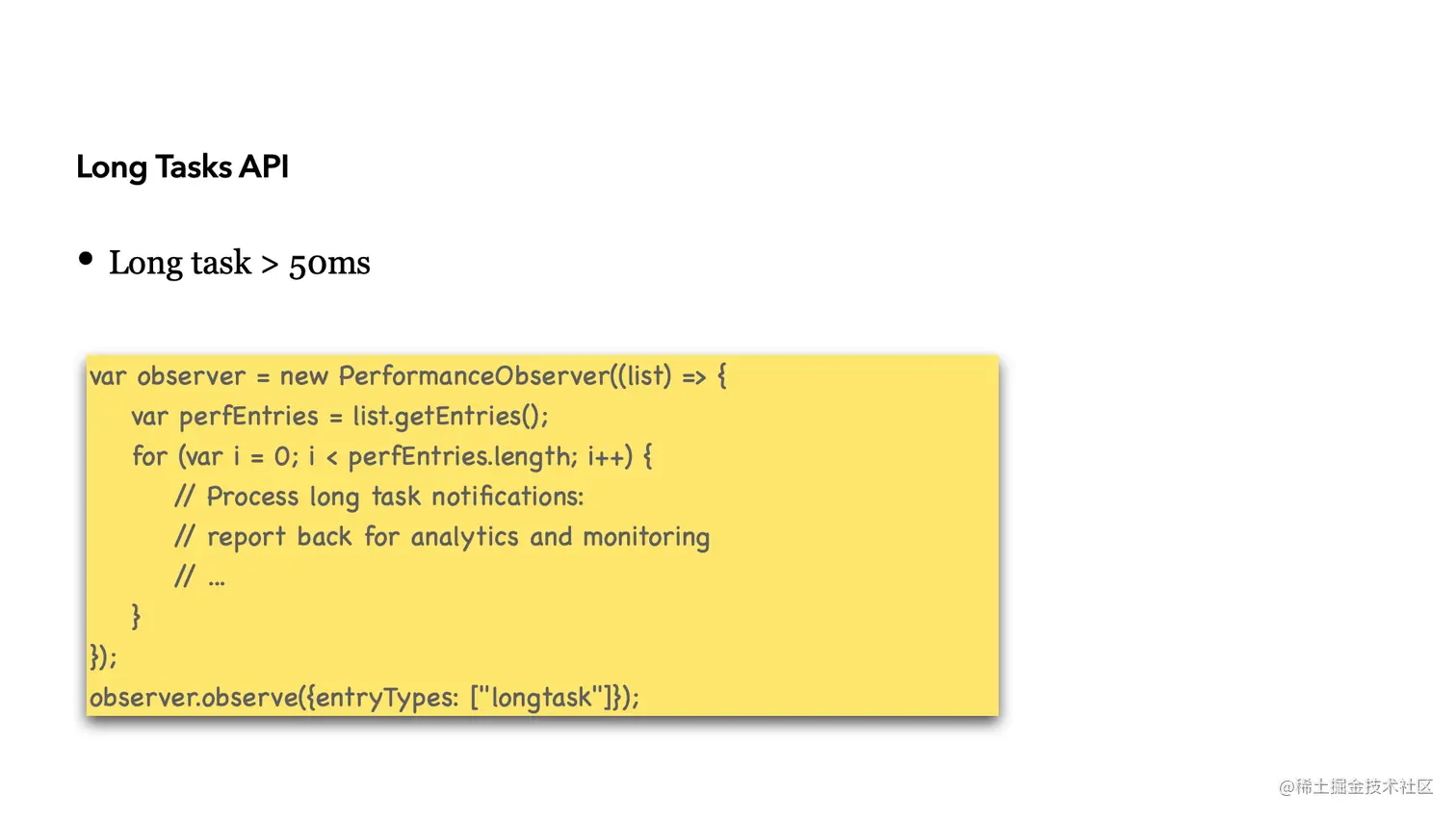Click the Long Tasks API heading
Screen dimensions: 1456x819
click(x=182, y=167)
